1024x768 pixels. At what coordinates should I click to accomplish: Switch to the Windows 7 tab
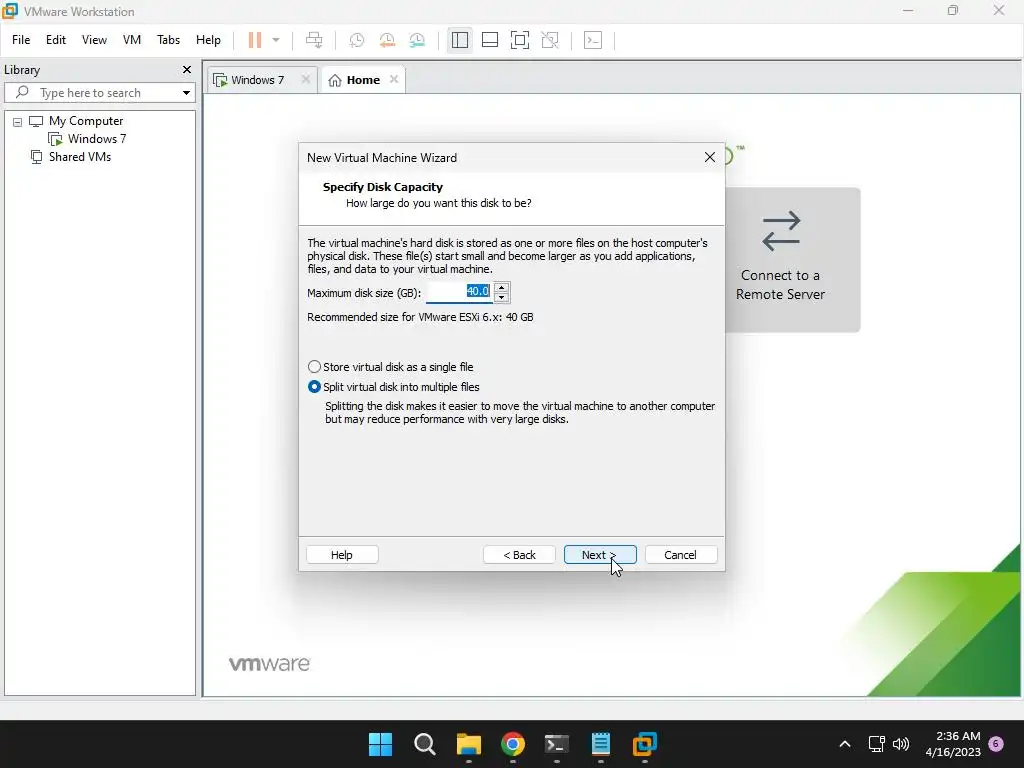(257, 80)
